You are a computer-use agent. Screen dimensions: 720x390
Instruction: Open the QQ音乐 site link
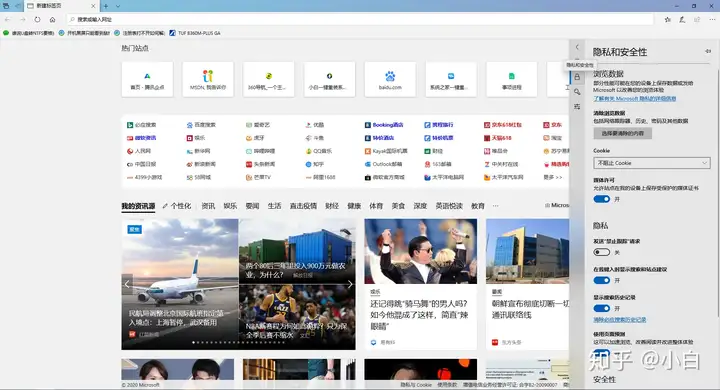(319, 151)
